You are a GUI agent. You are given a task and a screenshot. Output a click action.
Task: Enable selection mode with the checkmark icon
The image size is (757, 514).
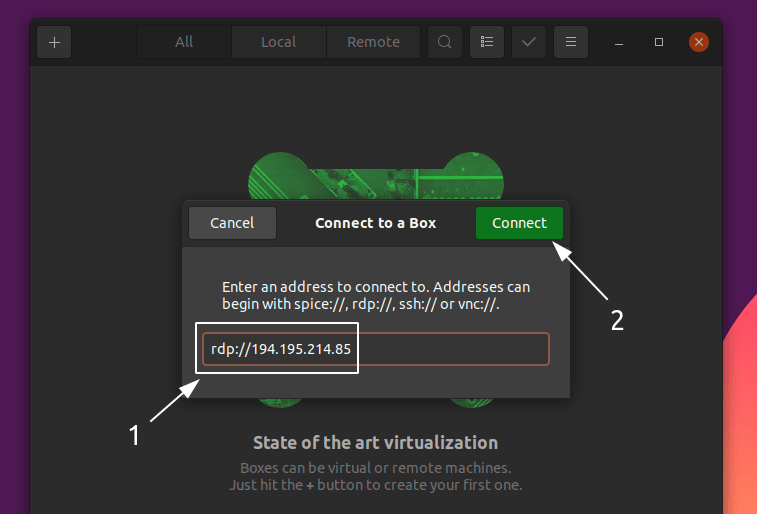coord(529,42)
